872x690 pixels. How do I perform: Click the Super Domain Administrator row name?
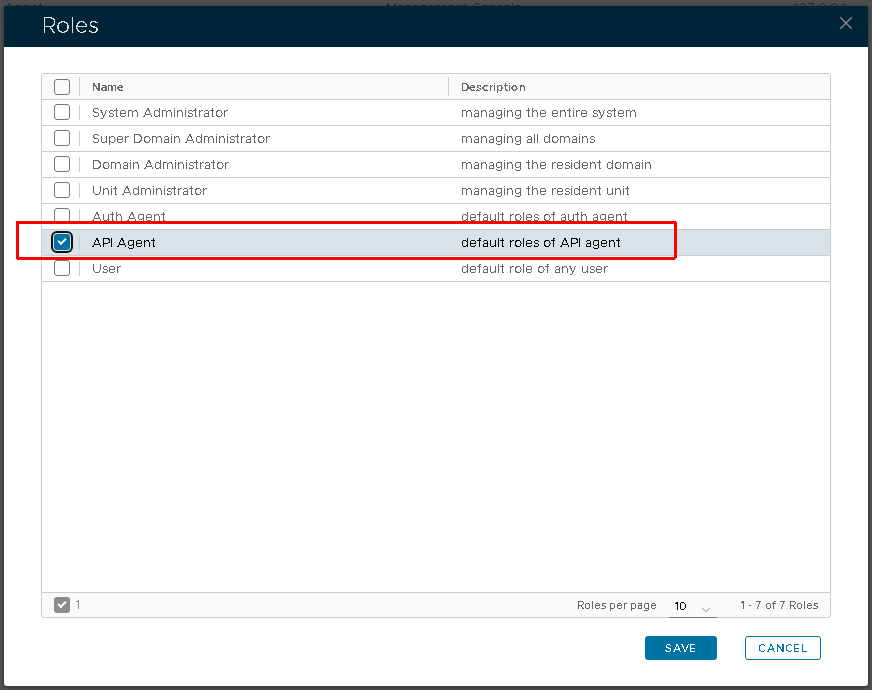181,139
